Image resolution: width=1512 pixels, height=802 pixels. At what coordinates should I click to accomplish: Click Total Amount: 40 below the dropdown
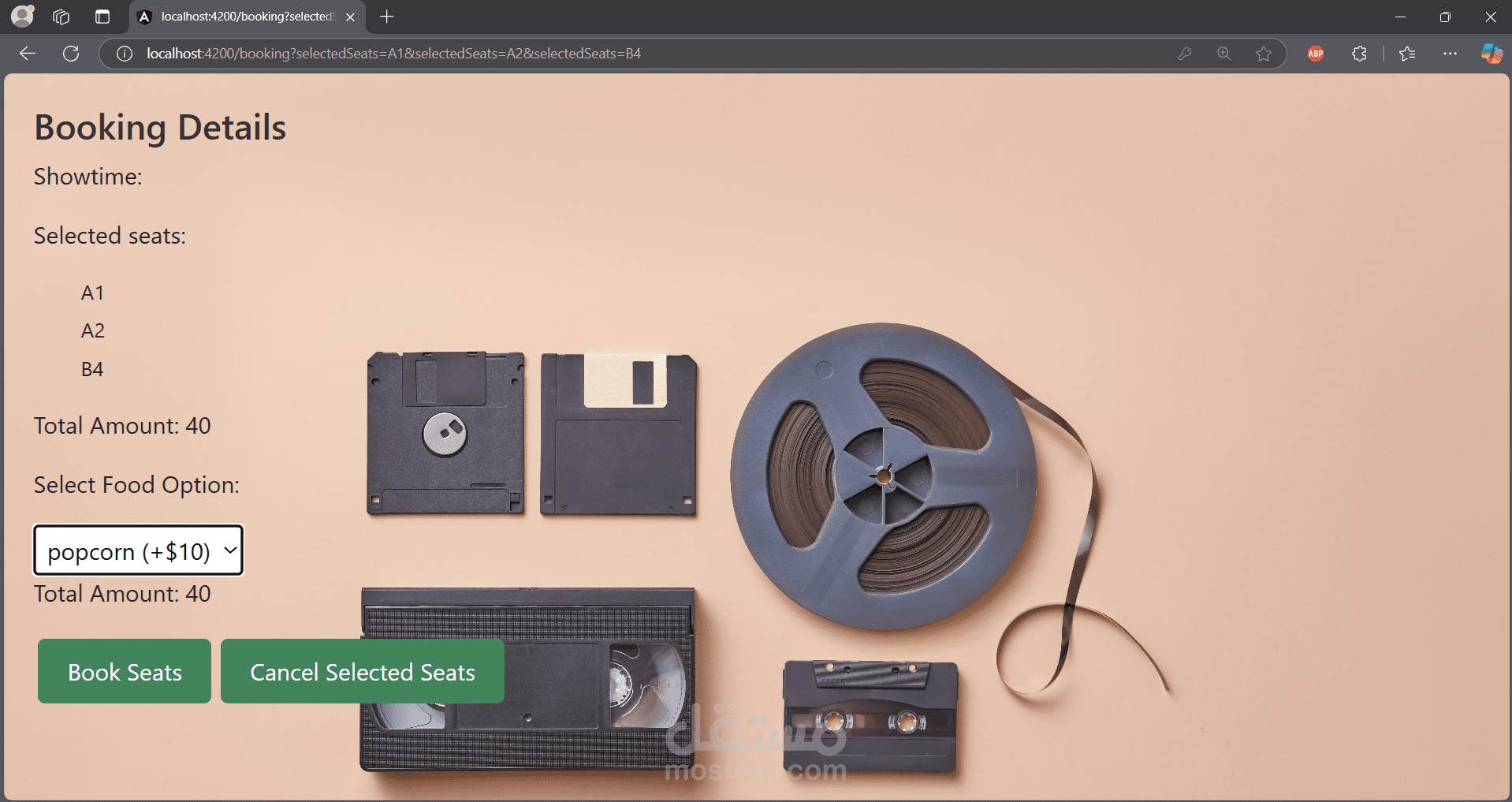click(x=122, y=594)
